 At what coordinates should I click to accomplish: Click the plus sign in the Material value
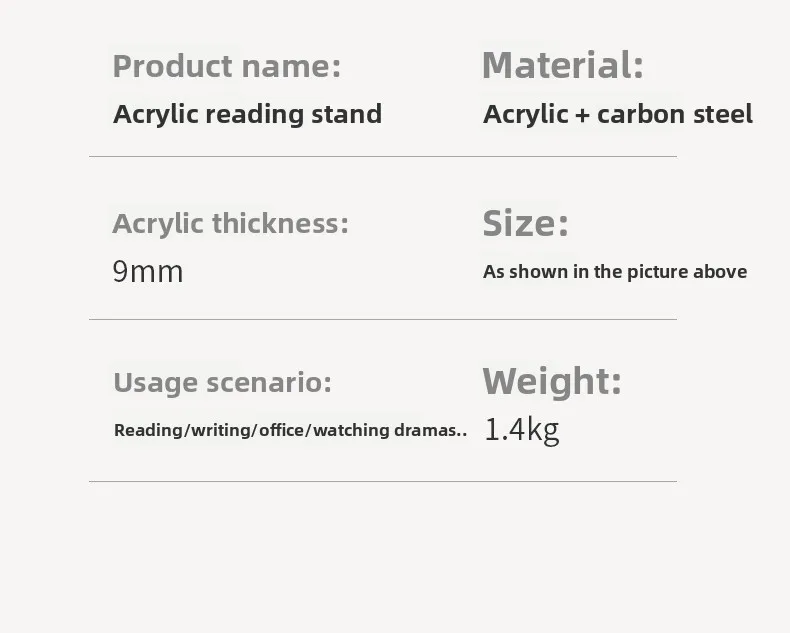[583, 115]
